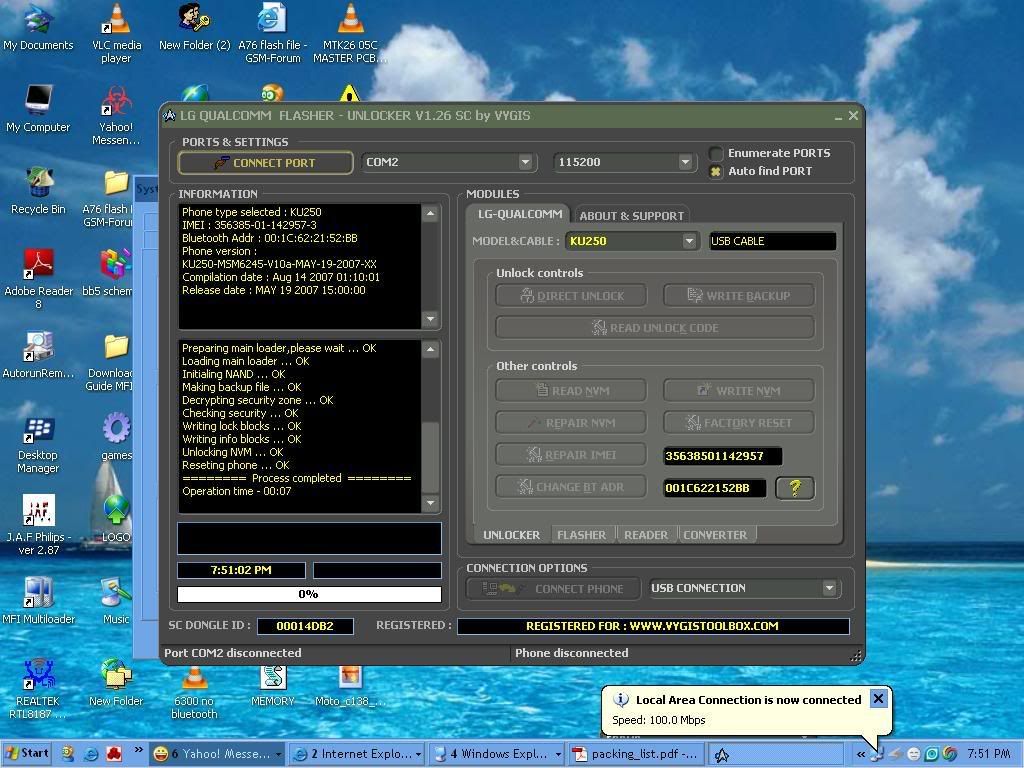Expand quick launch overflow chevron
Image resolution: width=1024 pixels, height=768 pixels.
(138, 750)
